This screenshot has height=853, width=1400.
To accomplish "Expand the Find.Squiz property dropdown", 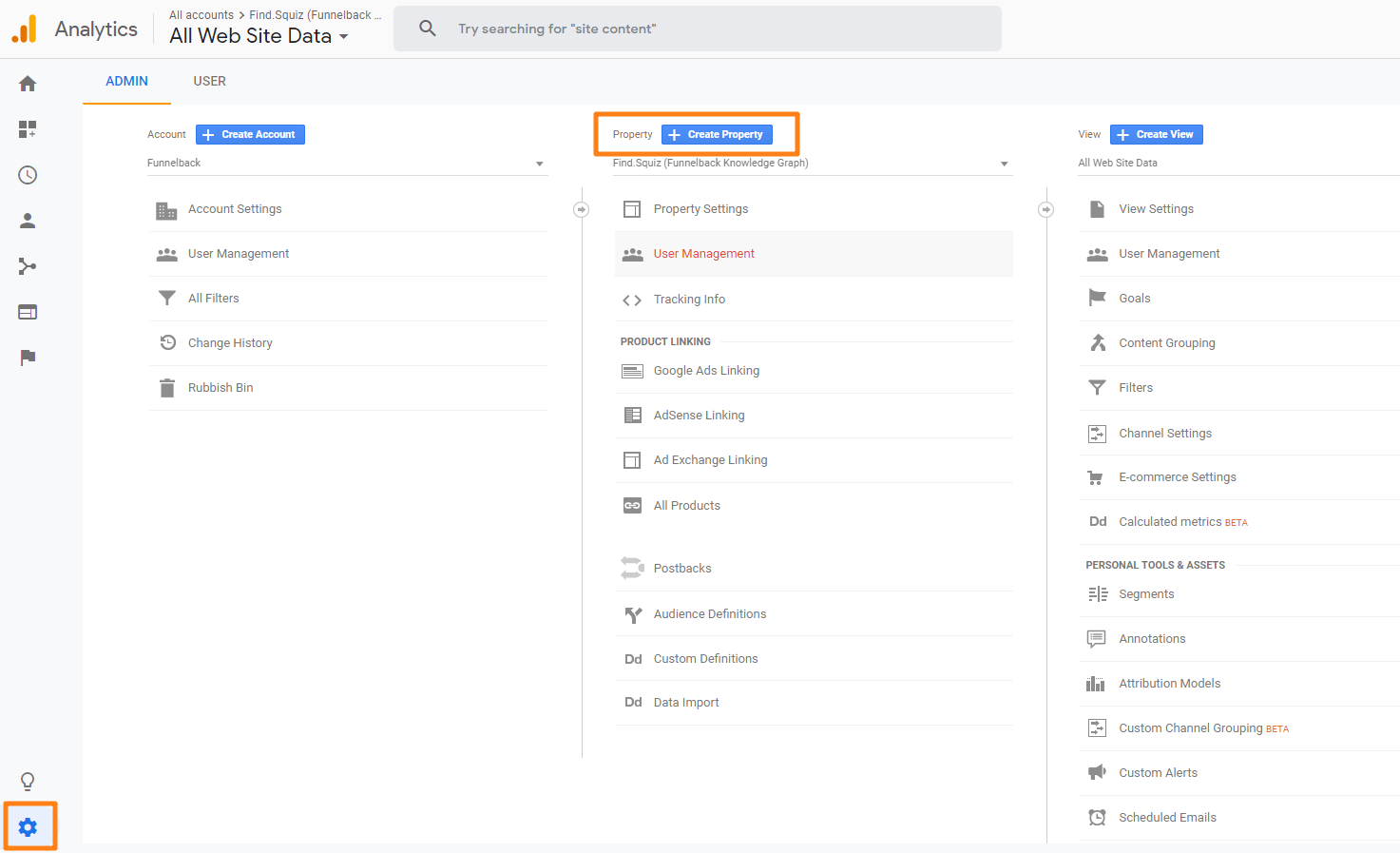I will [x=812, y=164].
